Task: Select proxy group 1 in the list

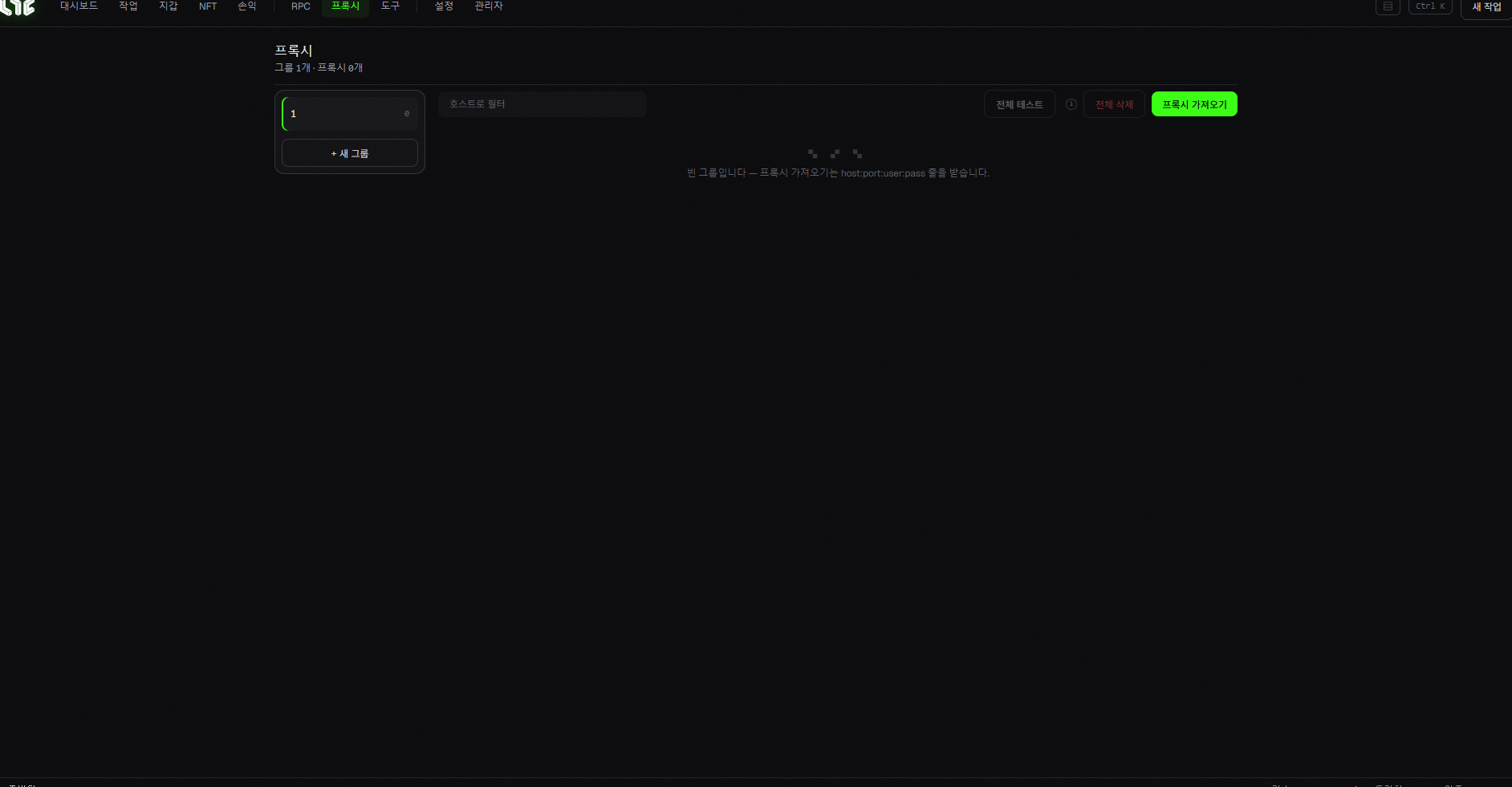Action: pos(350,114)
